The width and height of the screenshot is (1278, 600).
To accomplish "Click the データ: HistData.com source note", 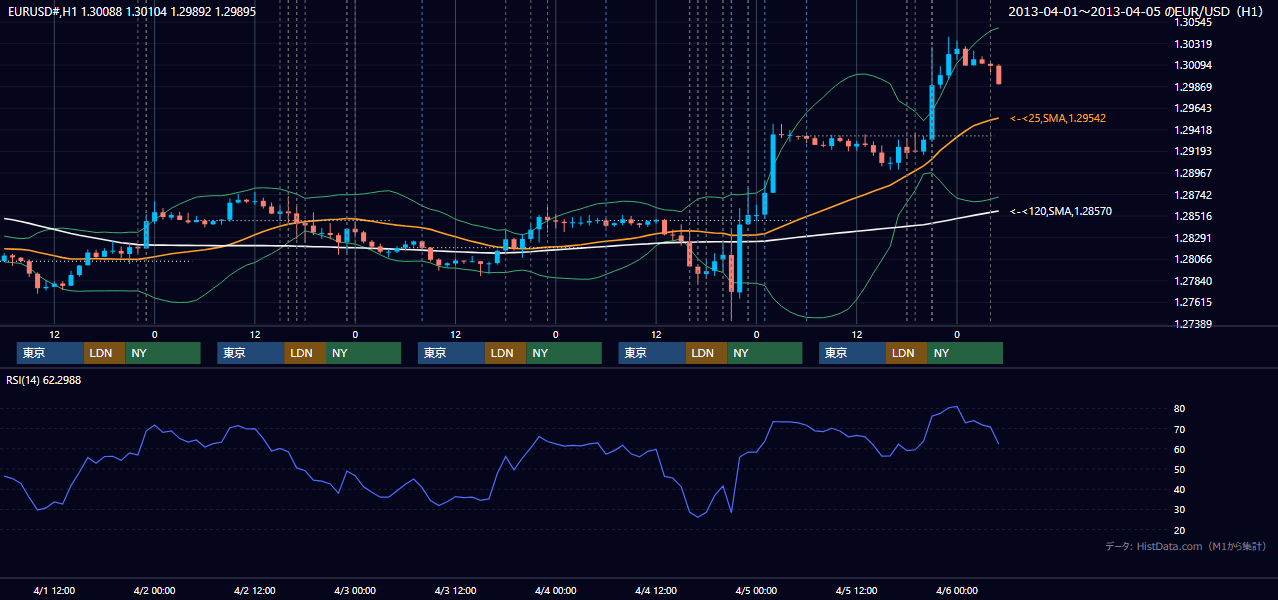I will click(1186, 546).
